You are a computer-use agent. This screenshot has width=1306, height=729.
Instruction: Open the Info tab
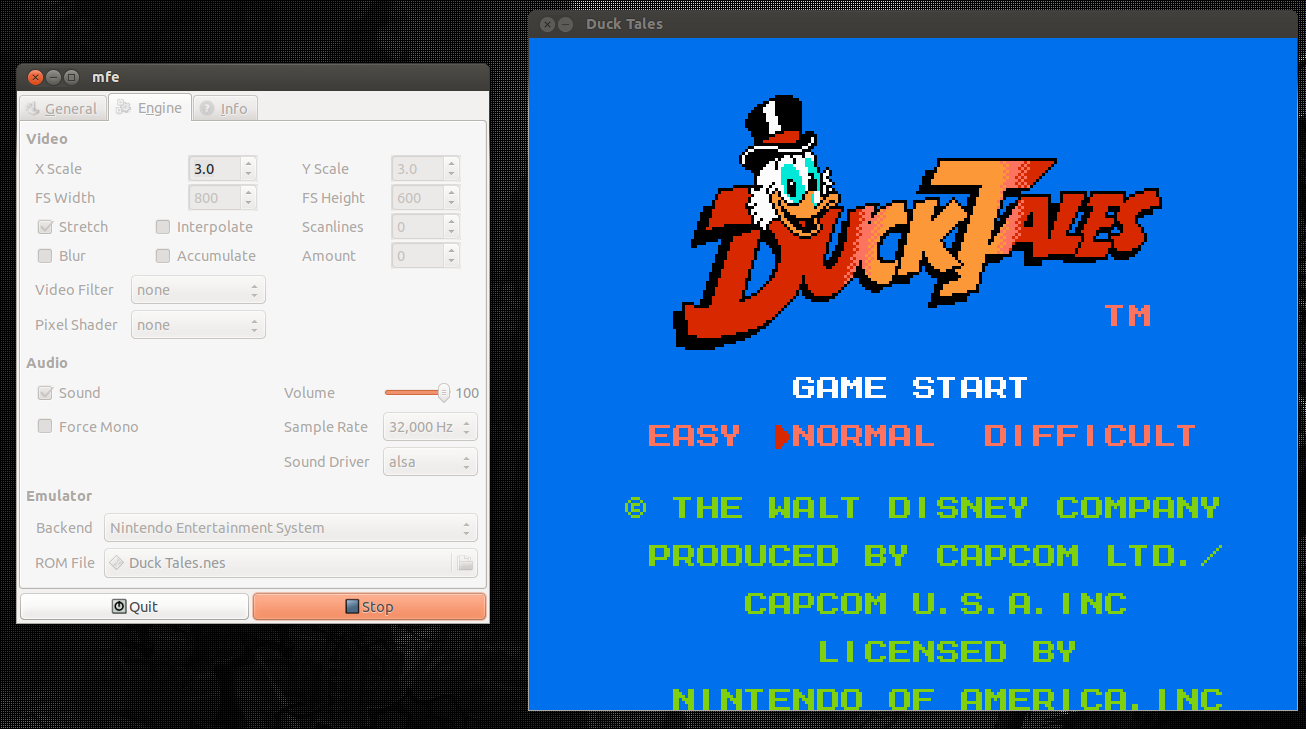tap(224, 108)
